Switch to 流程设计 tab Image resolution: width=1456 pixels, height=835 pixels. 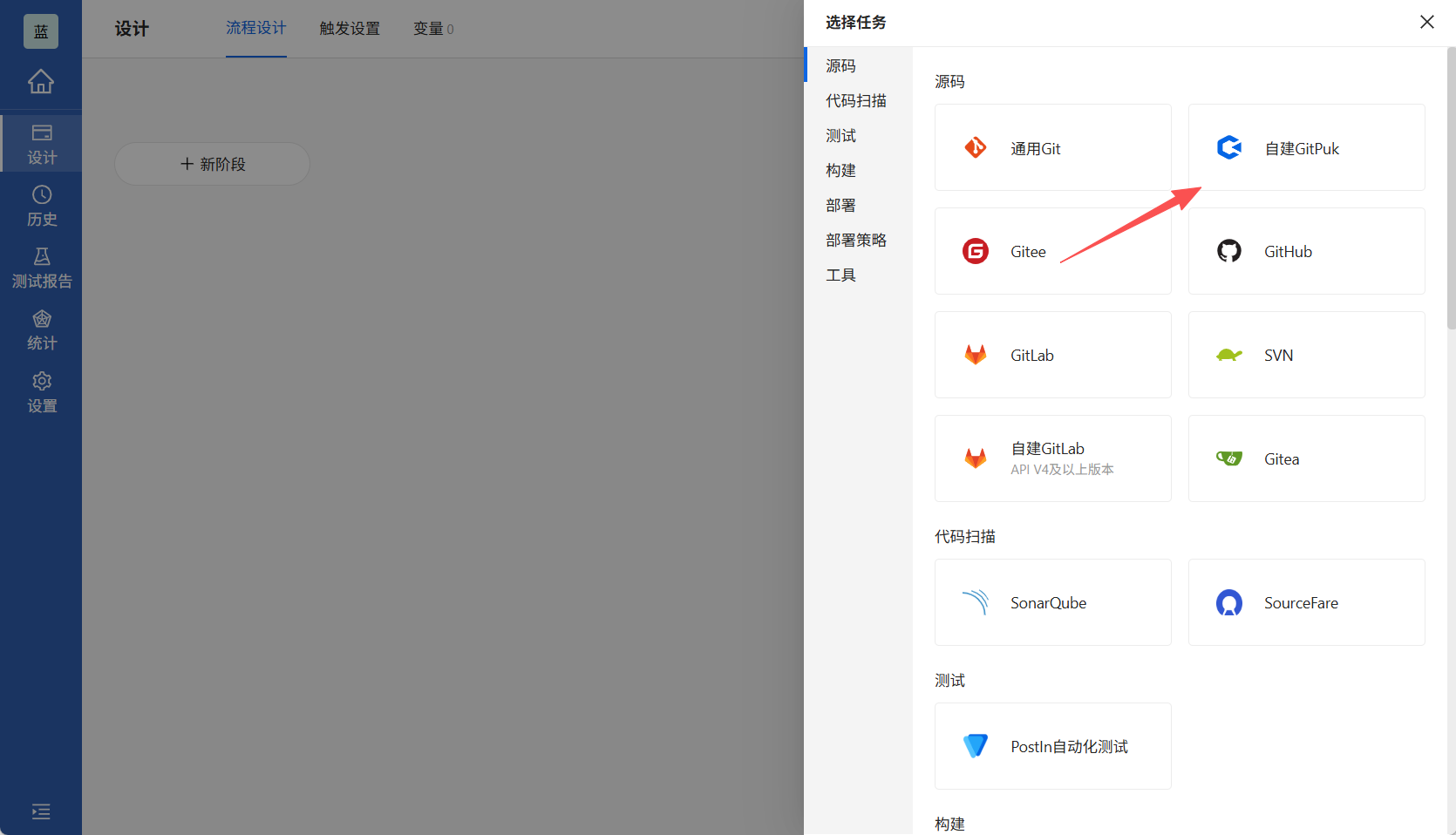(x=255, y=28)
